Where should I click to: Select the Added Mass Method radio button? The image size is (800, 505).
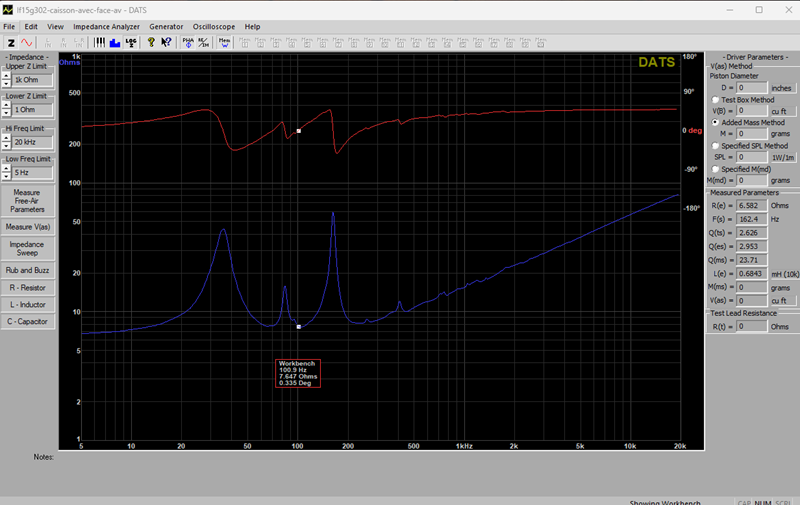pyautogui.click(x=715, y=122)
